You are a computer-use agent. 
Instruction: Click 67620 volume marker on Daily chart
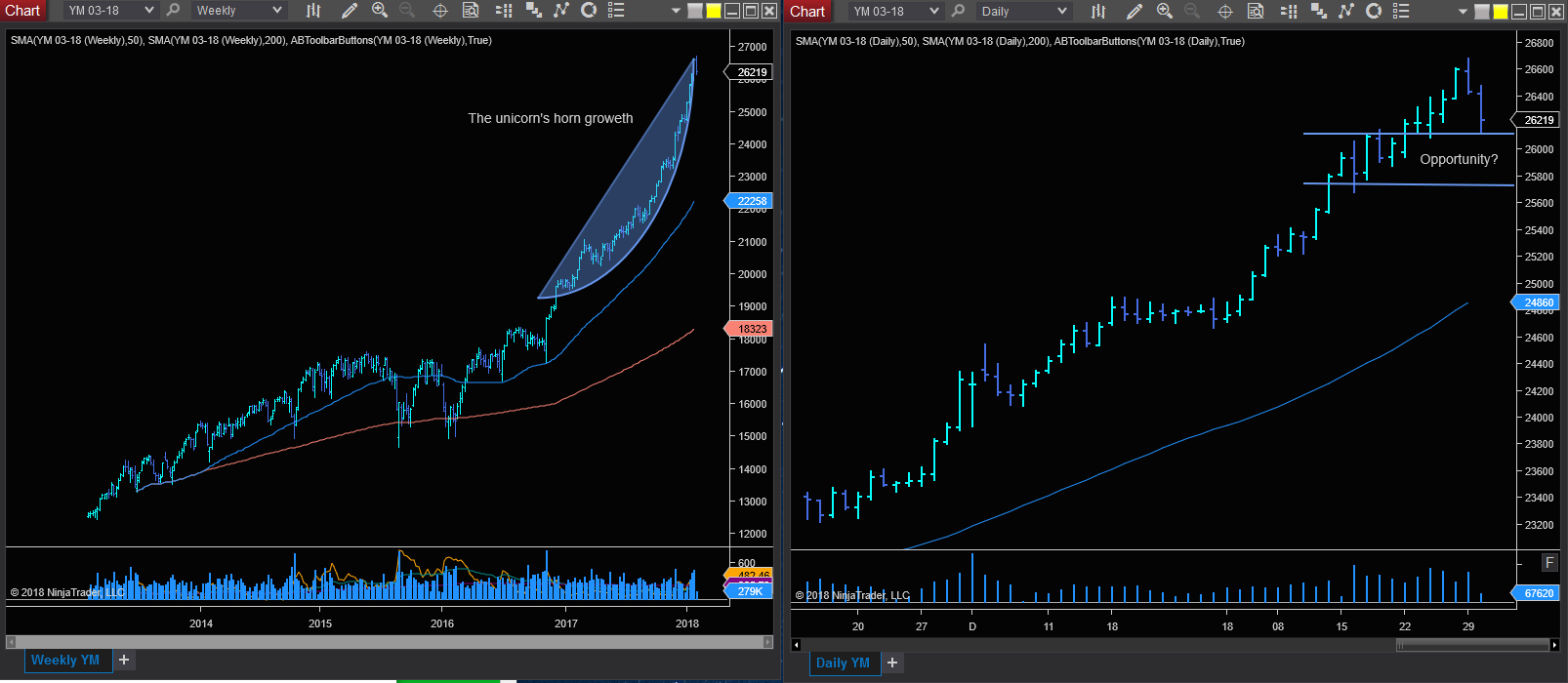(x=1537, y=592)
